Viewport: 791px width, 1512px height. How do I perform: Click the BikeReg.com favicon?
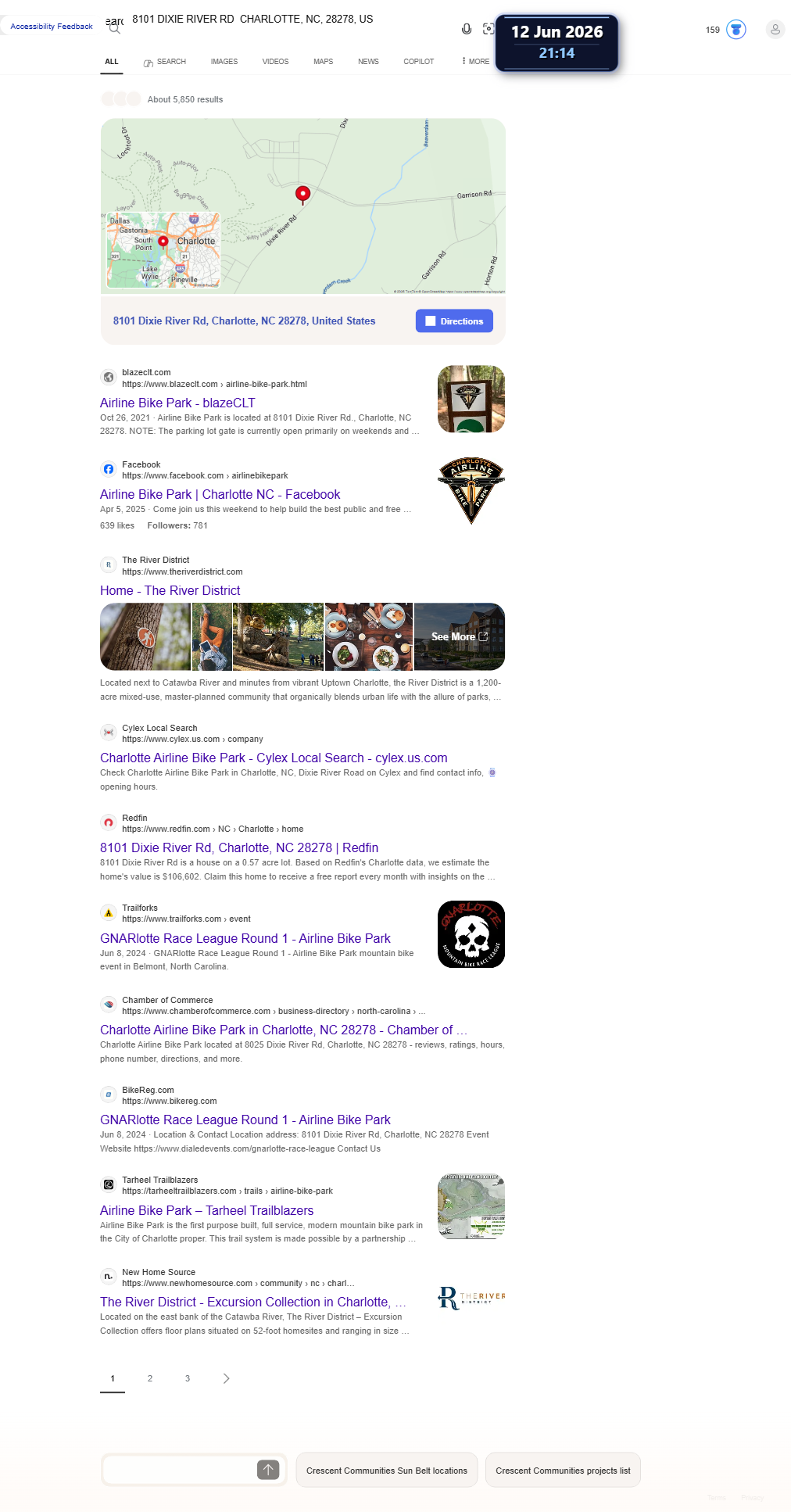tap(109, 1095)
